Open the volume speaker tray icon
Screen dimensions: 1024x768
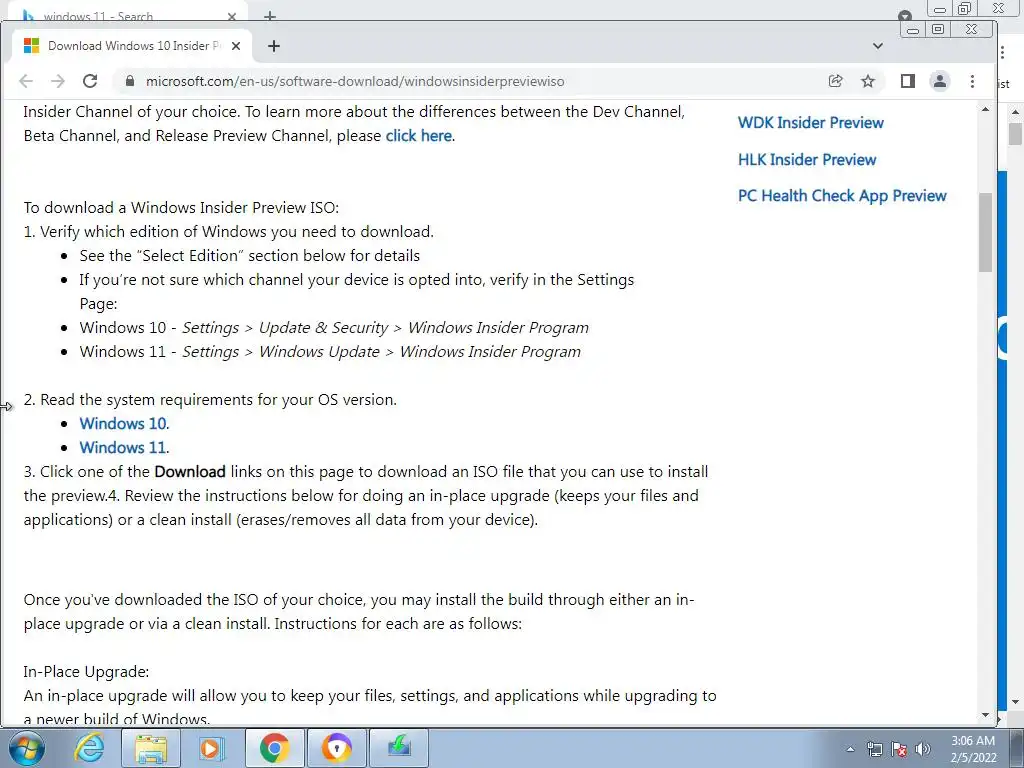pos(923,749)
